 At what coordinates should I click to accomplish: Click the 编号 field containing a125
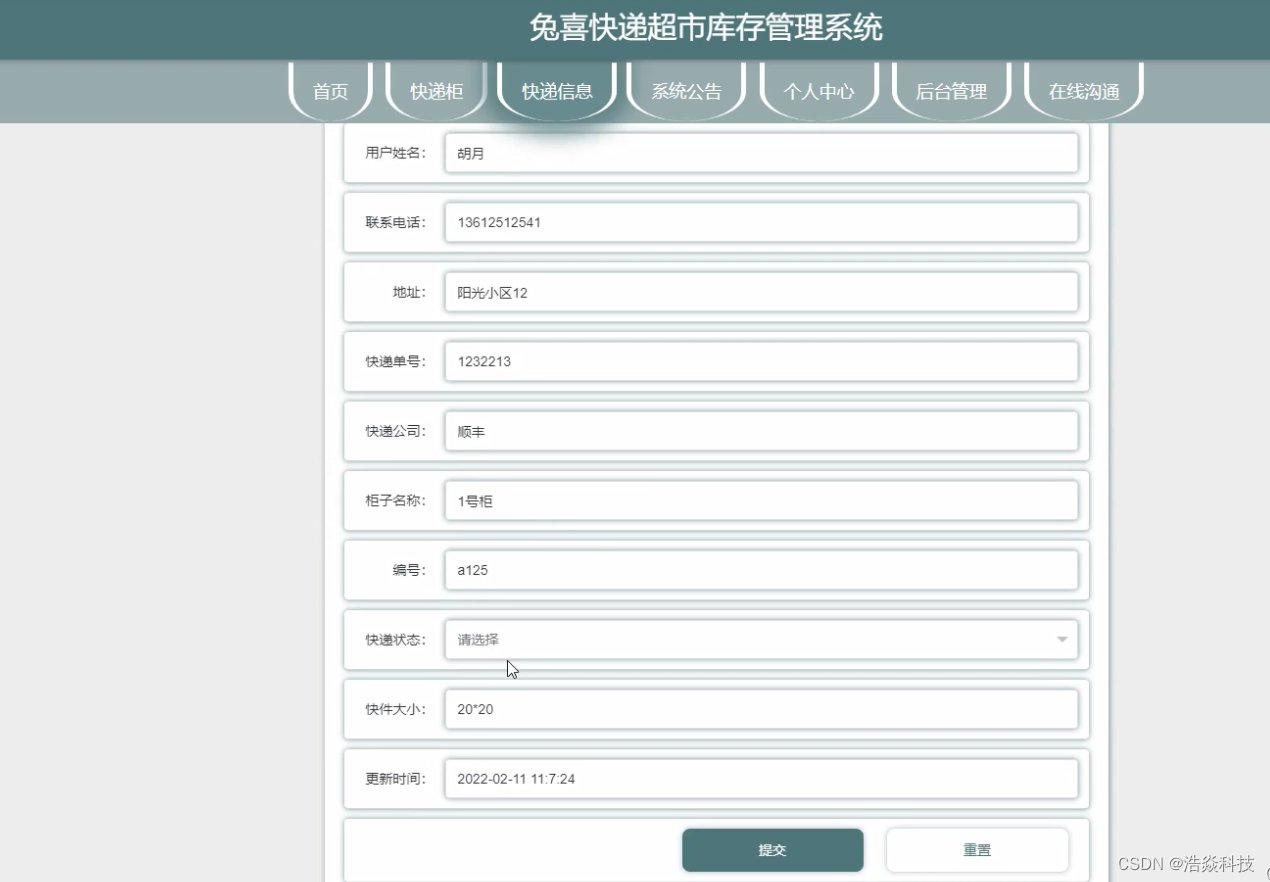point(762,569)
